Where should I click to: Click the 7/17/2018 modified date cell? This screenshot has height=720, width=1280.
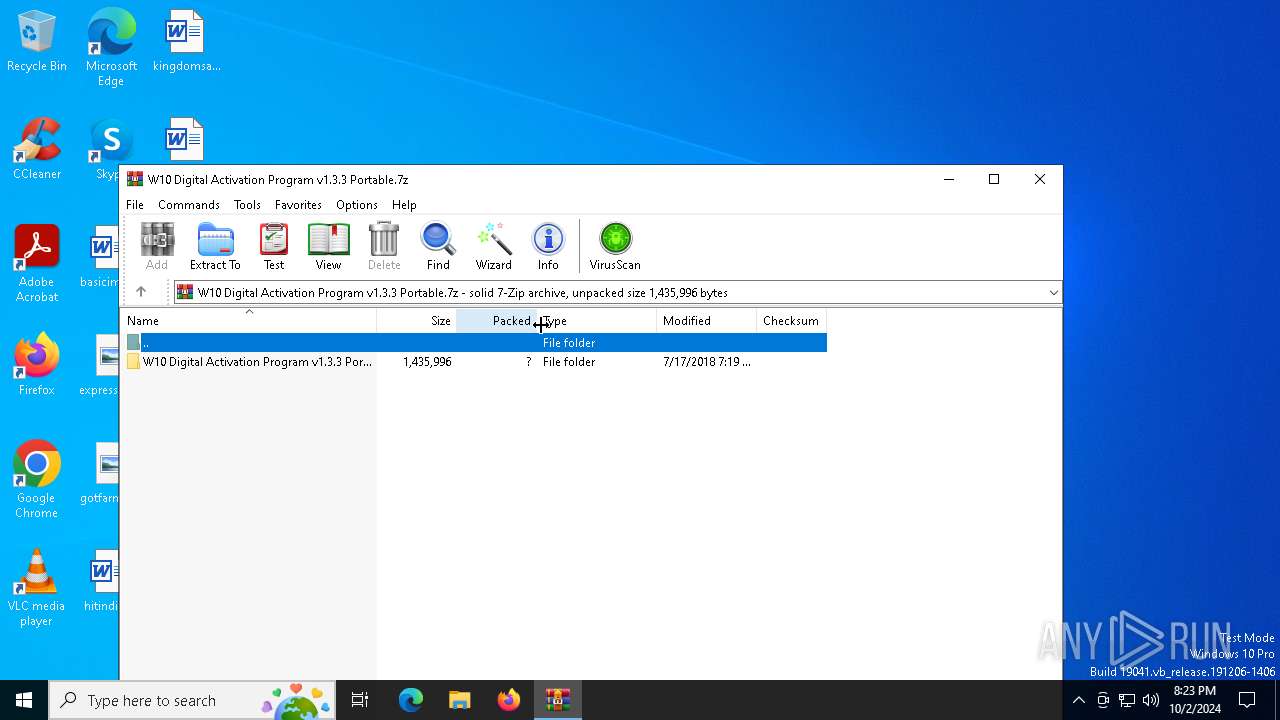(x=707, y=362)
